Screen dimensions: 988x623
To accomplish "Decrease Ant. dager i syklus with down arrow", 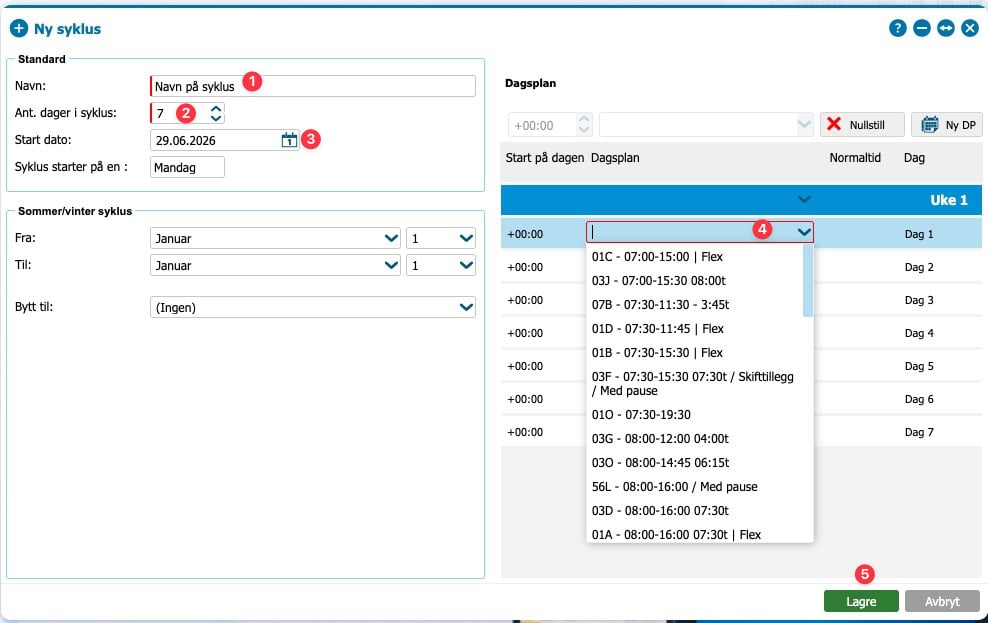I will click(x=216, y=118).
